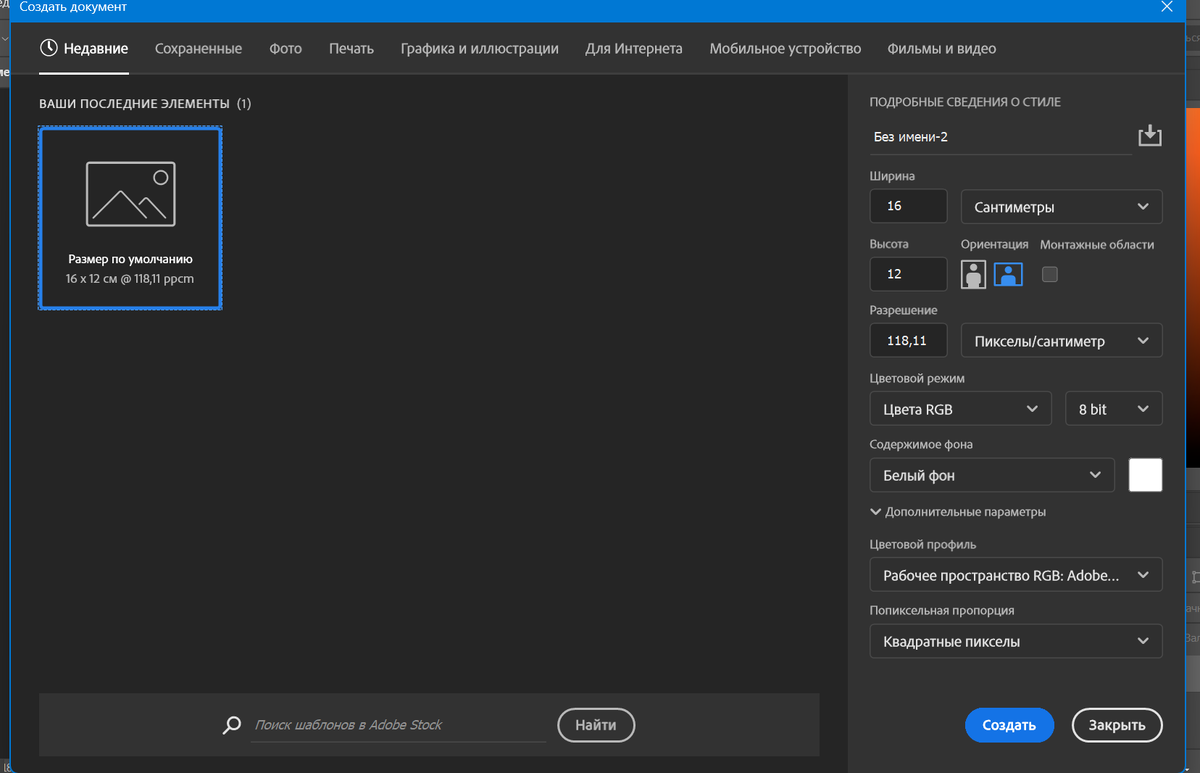
Task: Click the Высота input field with 12
Action: tap(908, 274)
